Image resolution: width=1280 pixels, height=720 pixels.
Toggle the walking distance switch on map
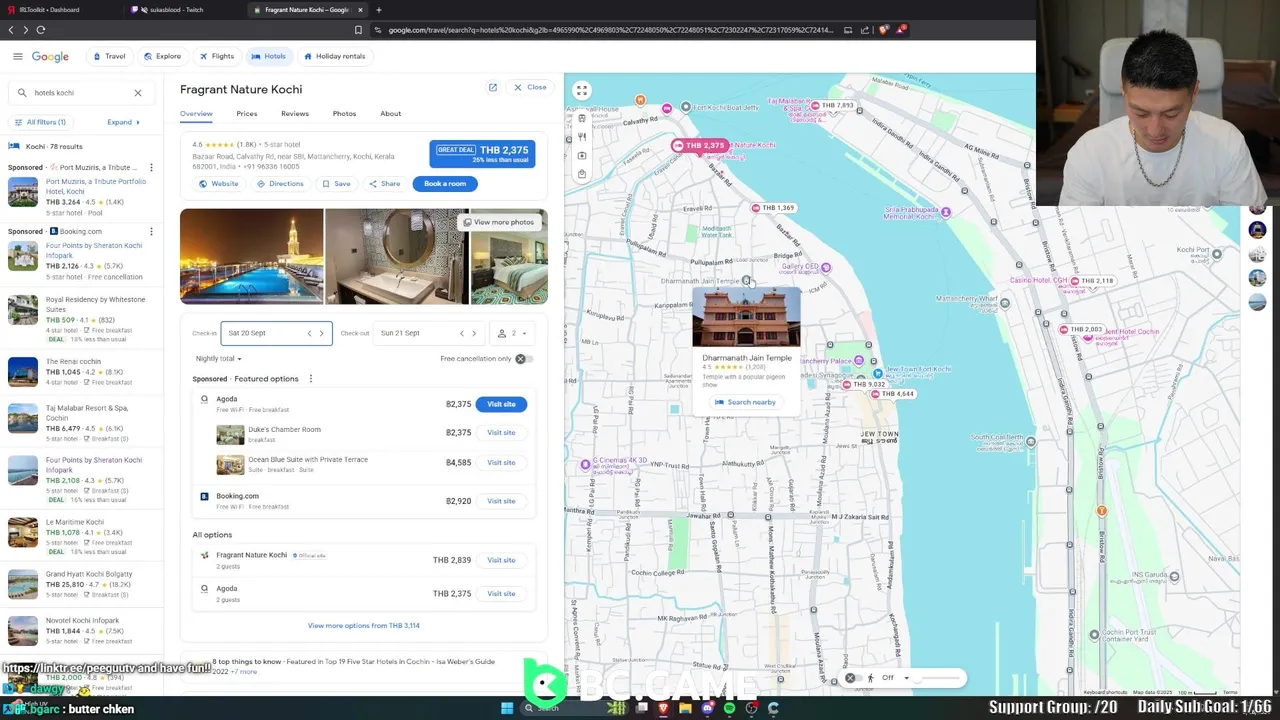coord(853,678)
